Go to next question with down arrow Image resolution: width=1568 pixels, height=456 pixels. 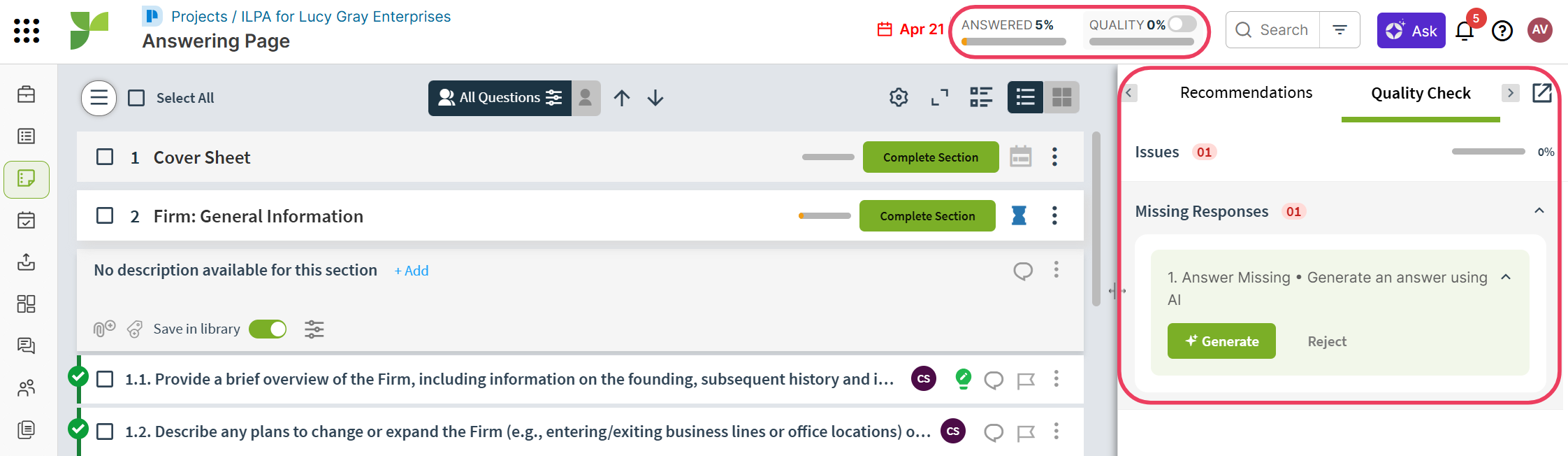pos(655,98)
